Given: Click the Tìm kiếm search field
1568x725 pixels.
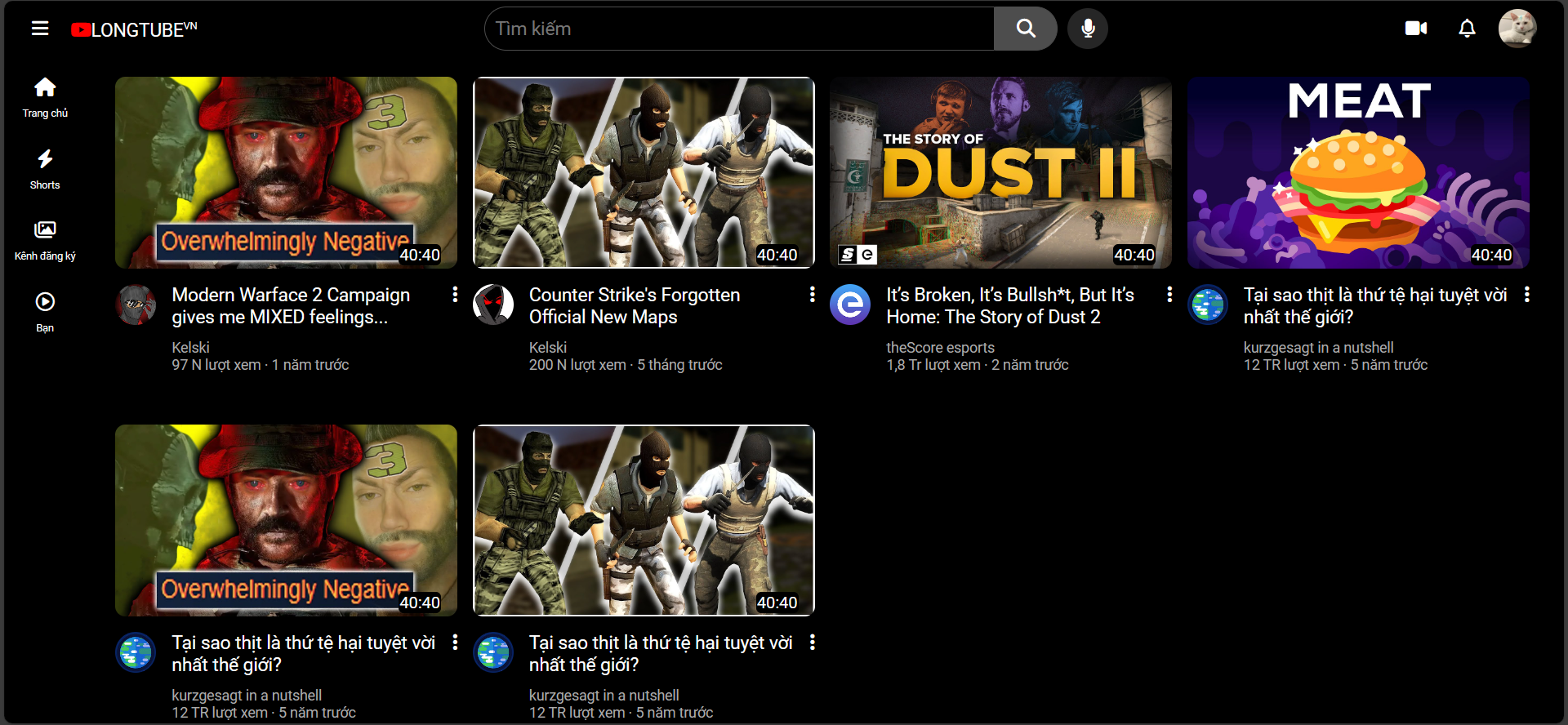Looking at the screenshot, I should pos(739,29).
